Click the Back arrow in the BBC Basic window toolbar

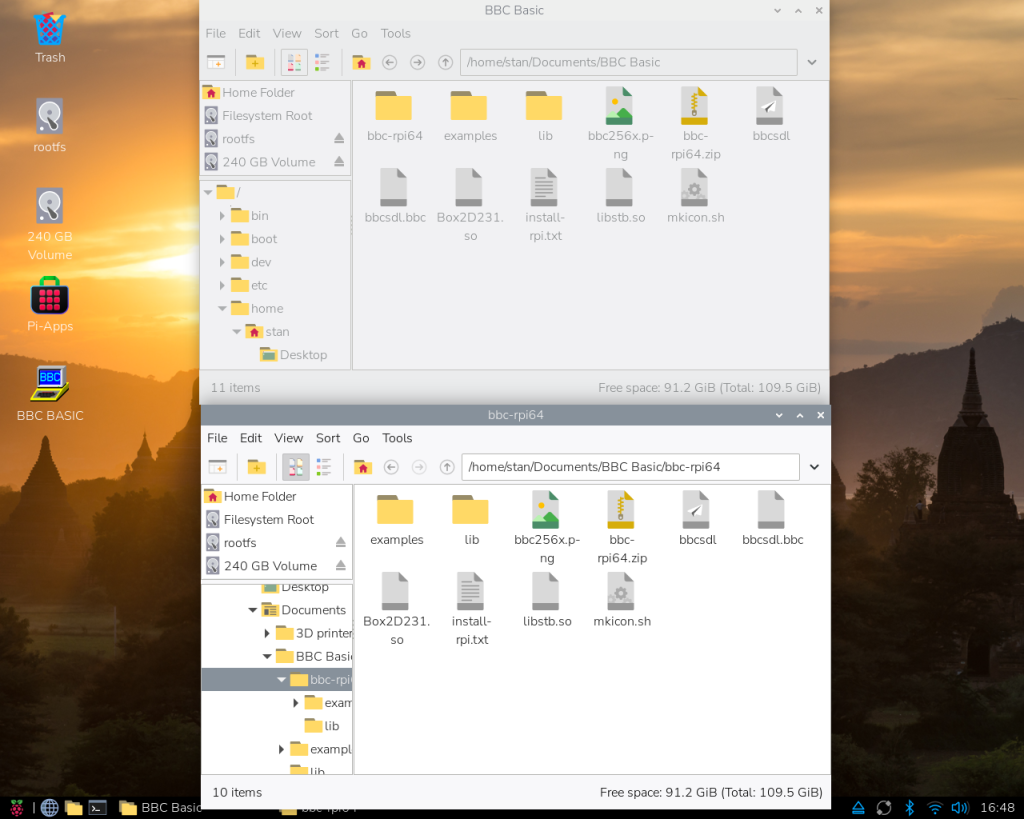(x=390, y=62)
